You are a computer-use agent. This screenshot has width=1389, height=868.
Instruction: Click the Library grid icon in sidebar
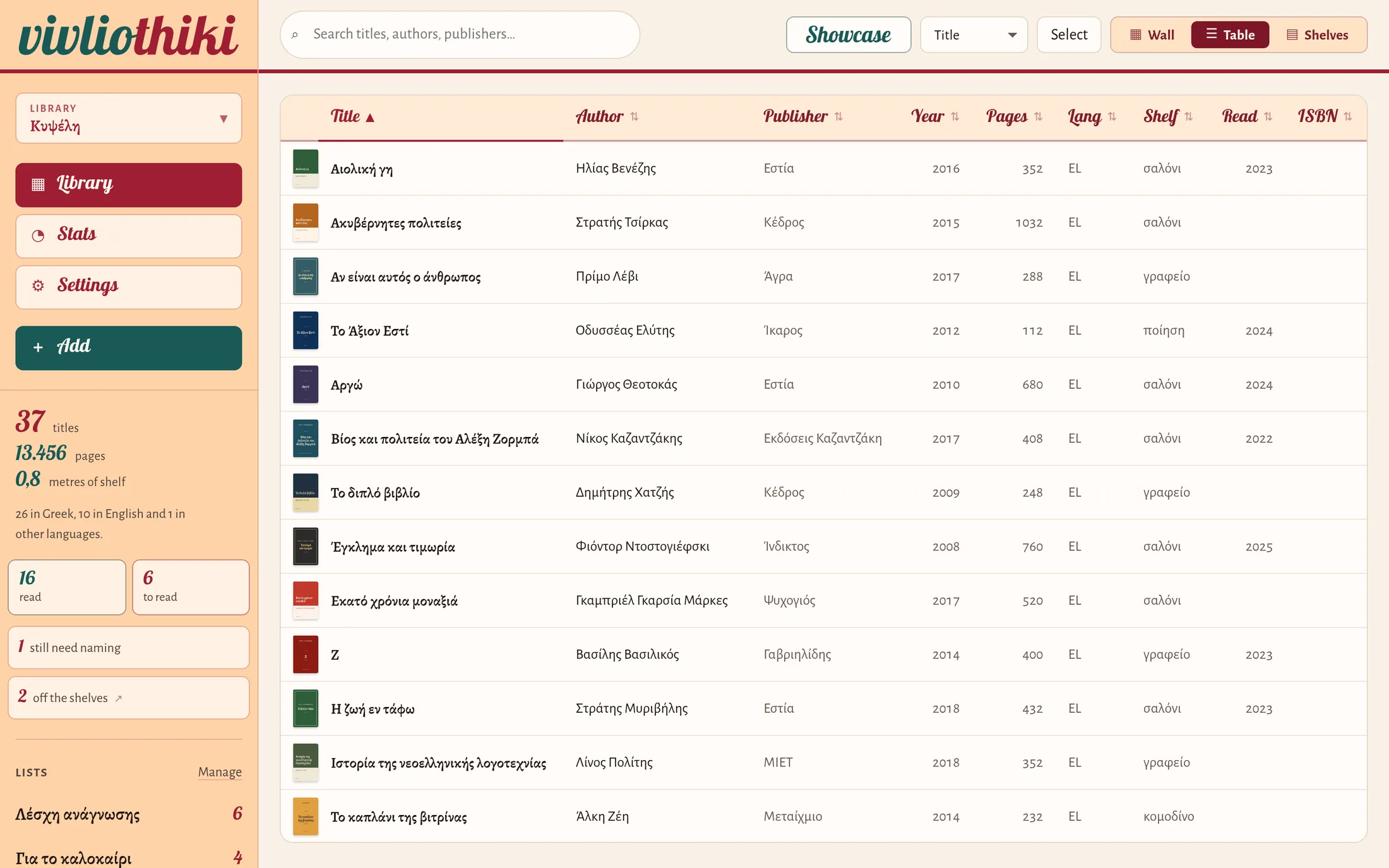tap(39, 184)
